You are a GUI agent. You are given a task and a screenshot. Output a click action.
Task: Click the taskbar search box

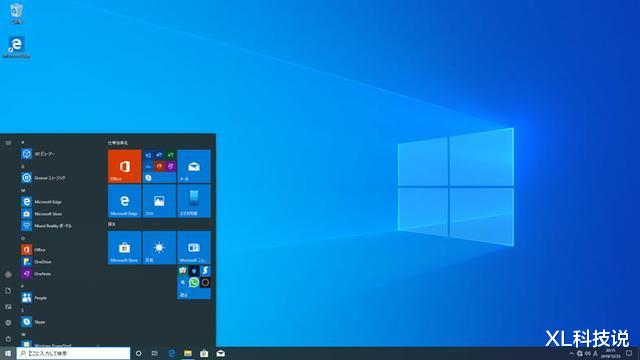coord(73,353)
